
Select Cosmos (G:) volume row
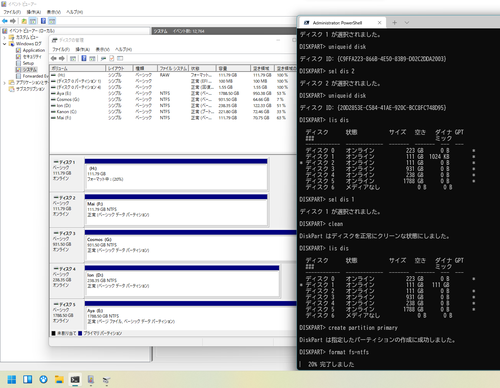(173, 99)
